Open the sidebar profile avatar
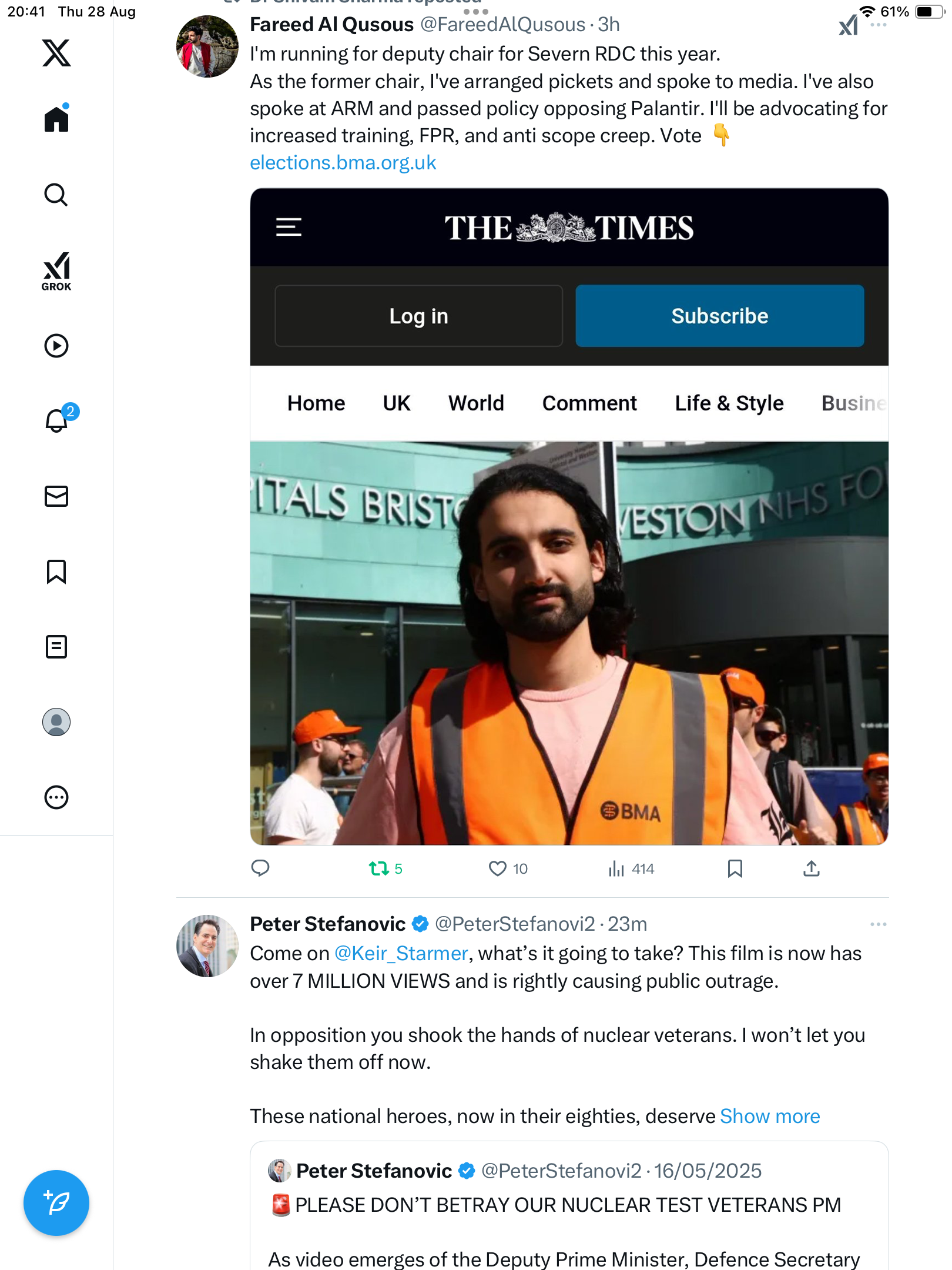This screenshot has height=1270, width=952. (x=56, y=722)
